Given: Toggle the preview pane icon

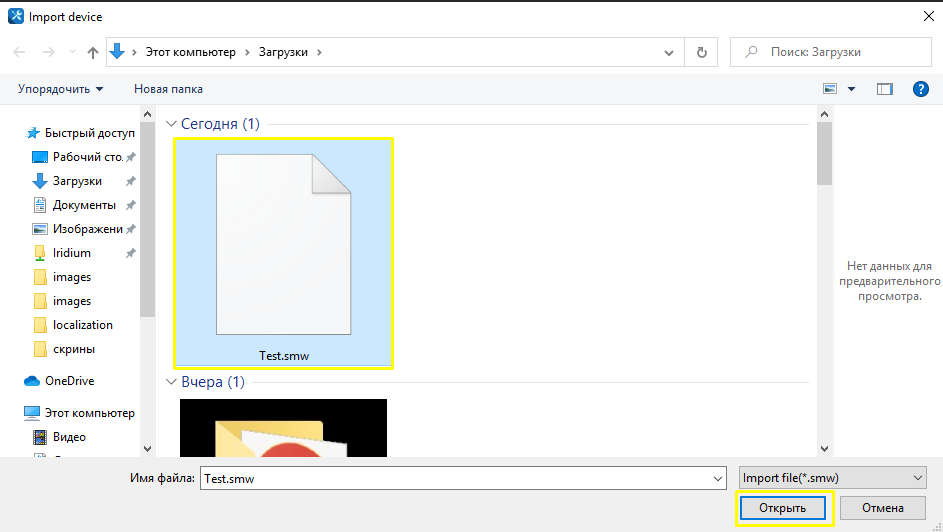Looking at the screenshot, I should 885,89.
